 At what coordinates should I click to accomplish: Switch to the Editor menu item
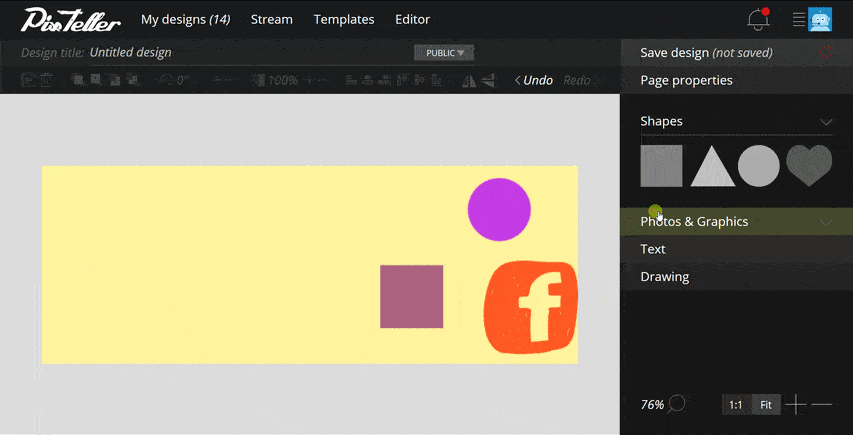click(x=412, y=20)
